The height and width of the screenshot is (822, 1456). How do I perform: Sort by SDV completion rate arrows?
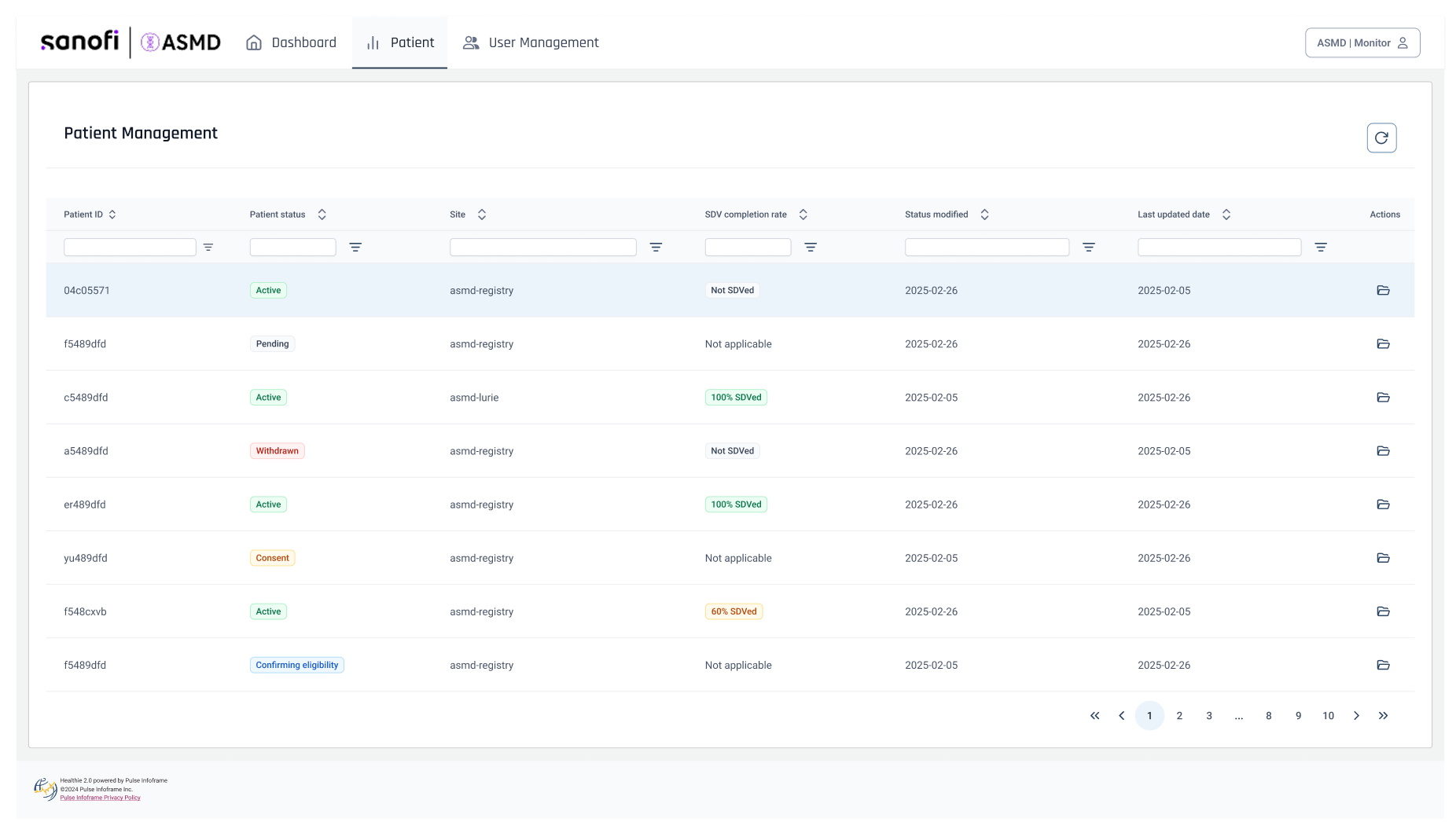(x=803, y=215)
